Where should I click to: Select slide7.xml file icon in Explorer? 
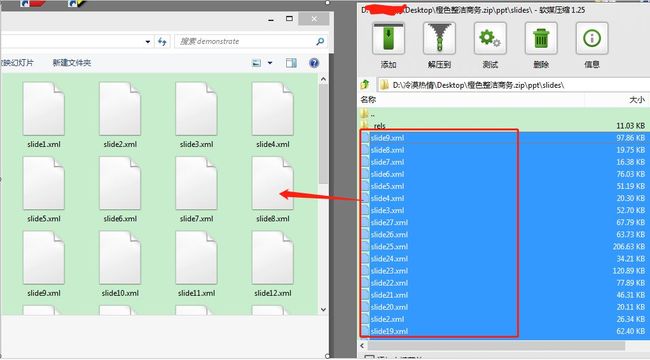point(196,183)
